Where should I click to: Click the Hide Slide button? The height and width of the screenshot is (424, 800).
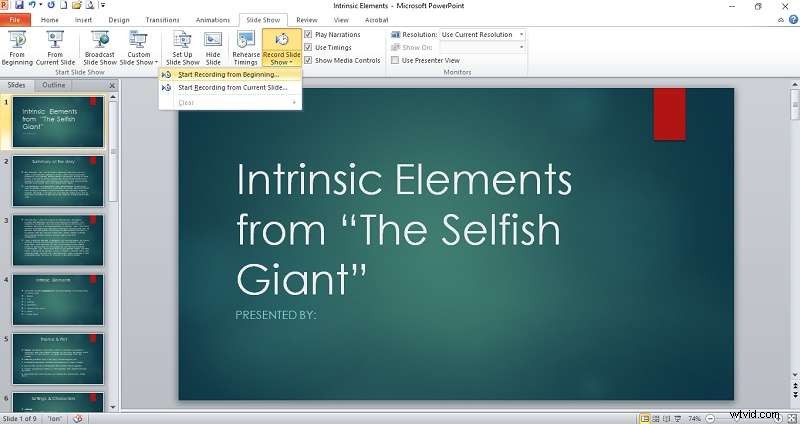(213, 48)
